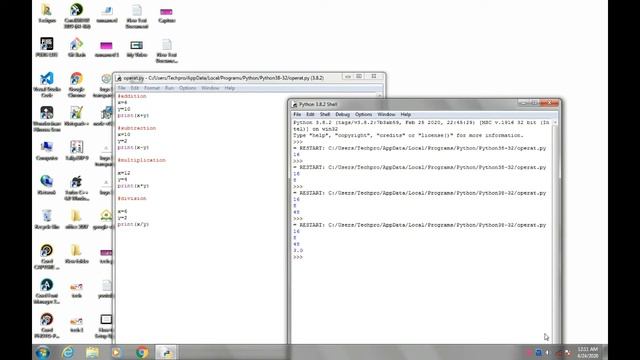640x360 pixels.
Task: Select the PUBG LITE desktop shortcut
Action: [x=47, y=47]
